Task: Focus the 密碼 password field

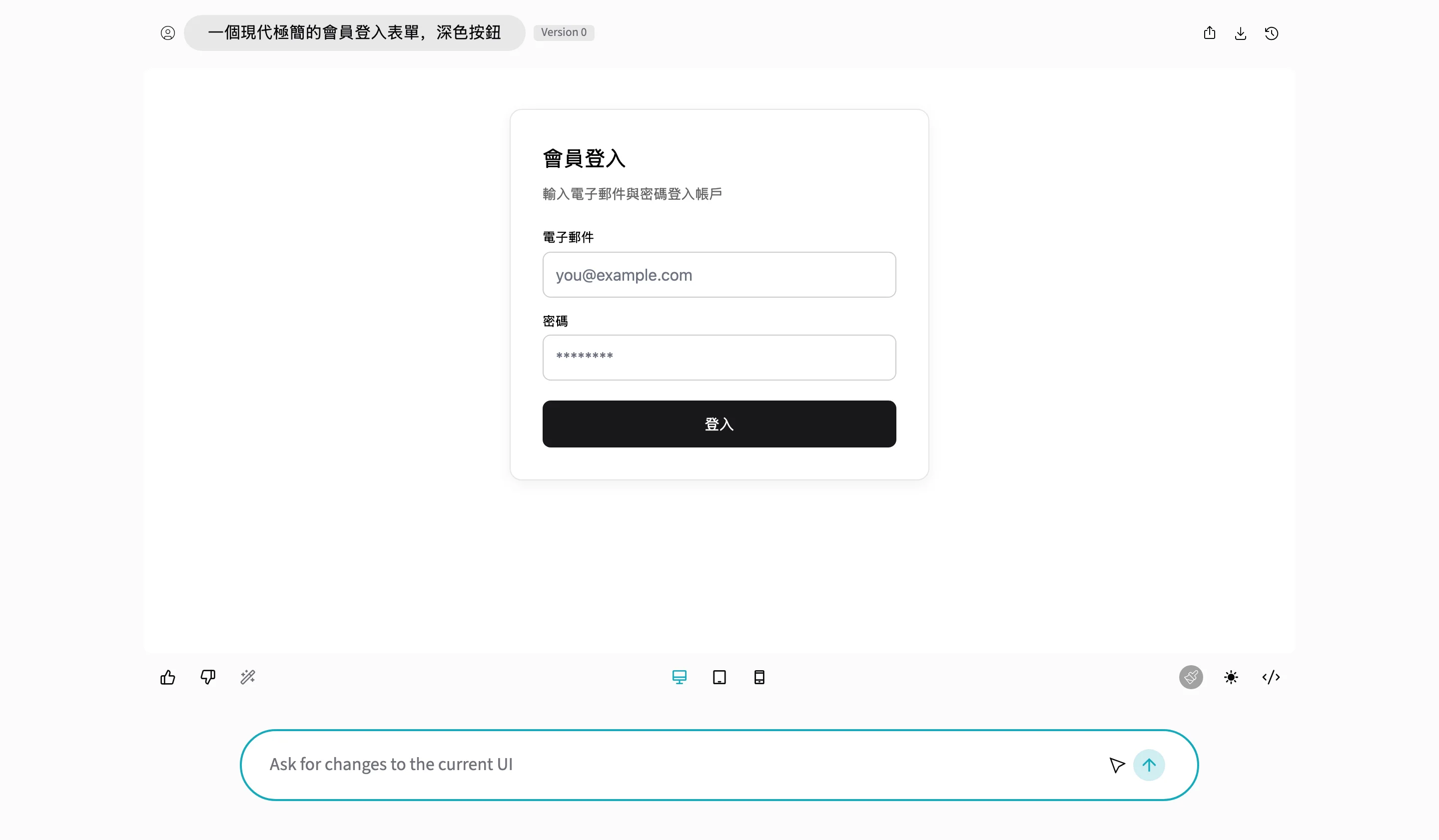Action: click(x=719, y=357)
